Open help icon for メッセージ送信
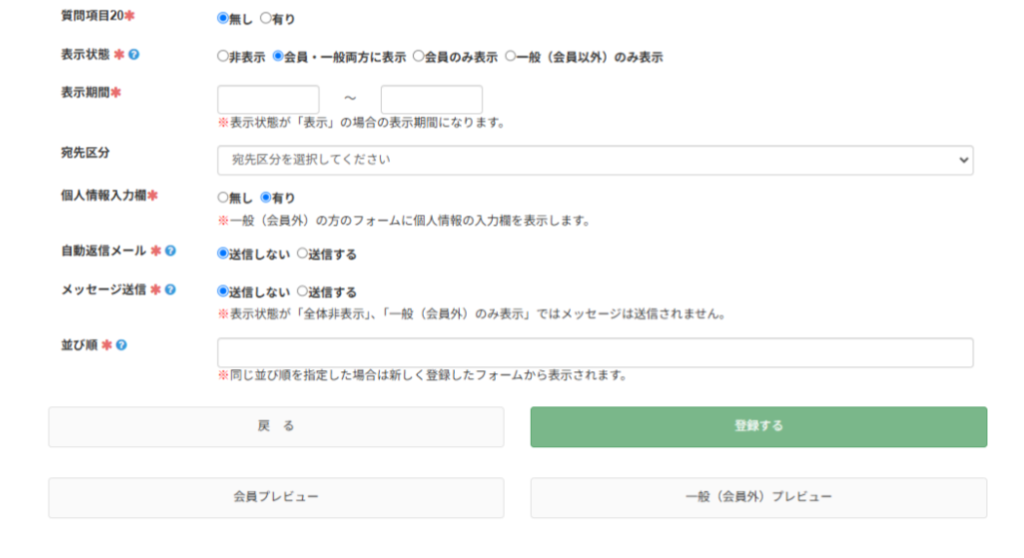The height and width of the screenshot is (558, 1024). coord(170,289)
